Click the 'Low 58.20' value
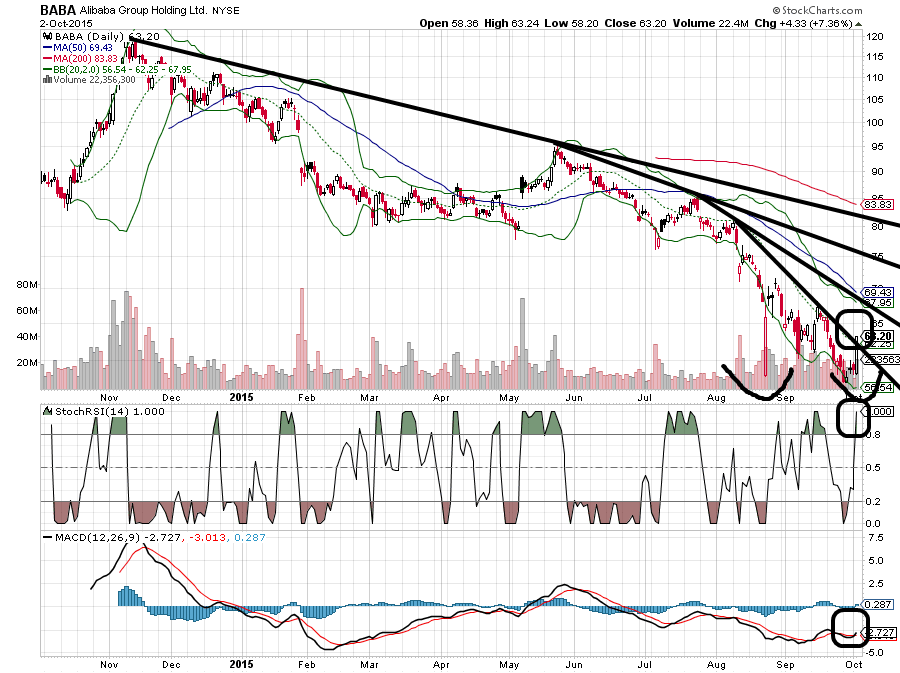Image resolution: width=900 pixels, height=673 pixels. (571, 23)
